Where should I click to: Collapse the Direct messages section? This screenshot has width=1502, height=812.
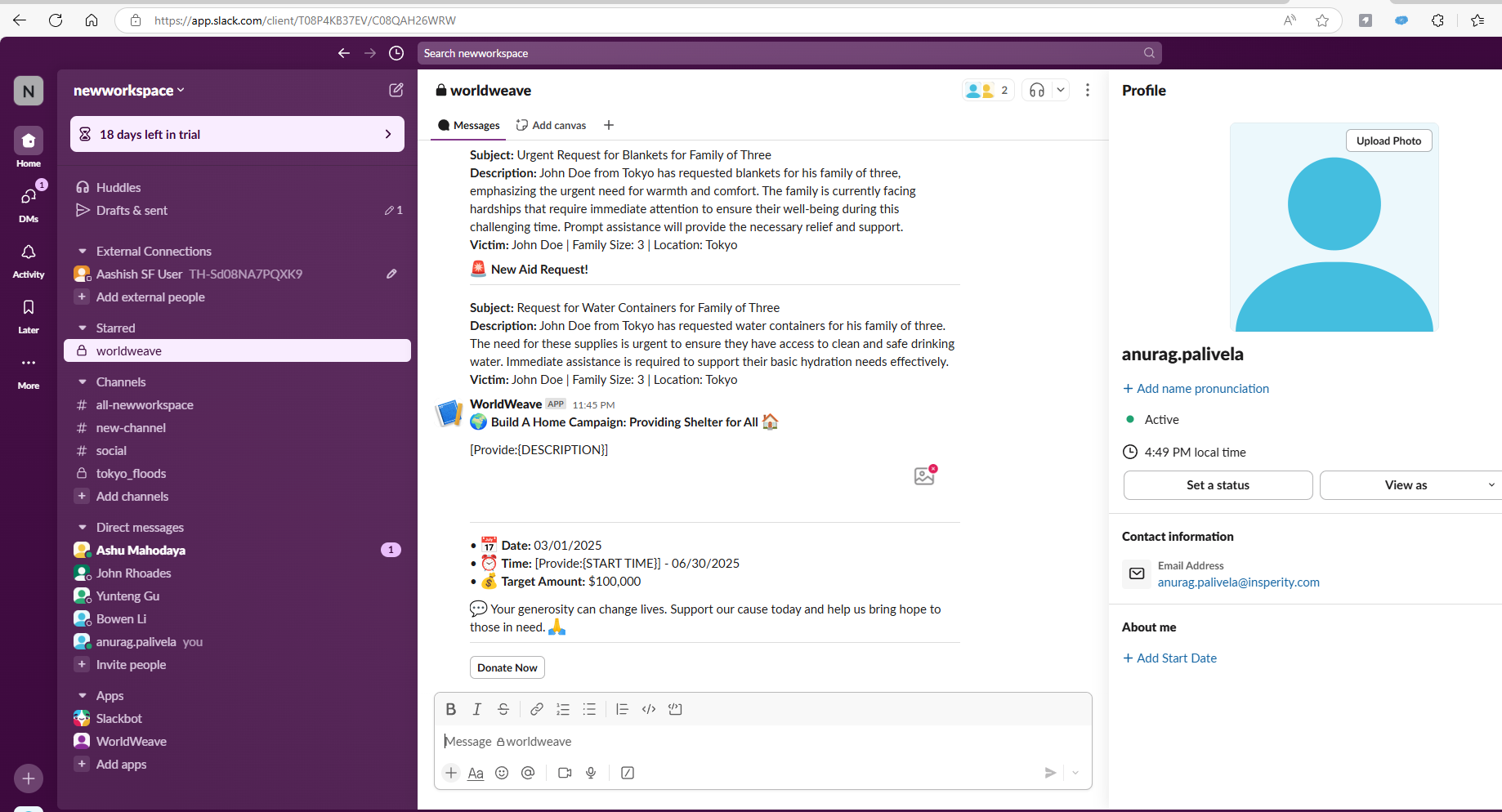pyautogui.click(x=83, y=527)
